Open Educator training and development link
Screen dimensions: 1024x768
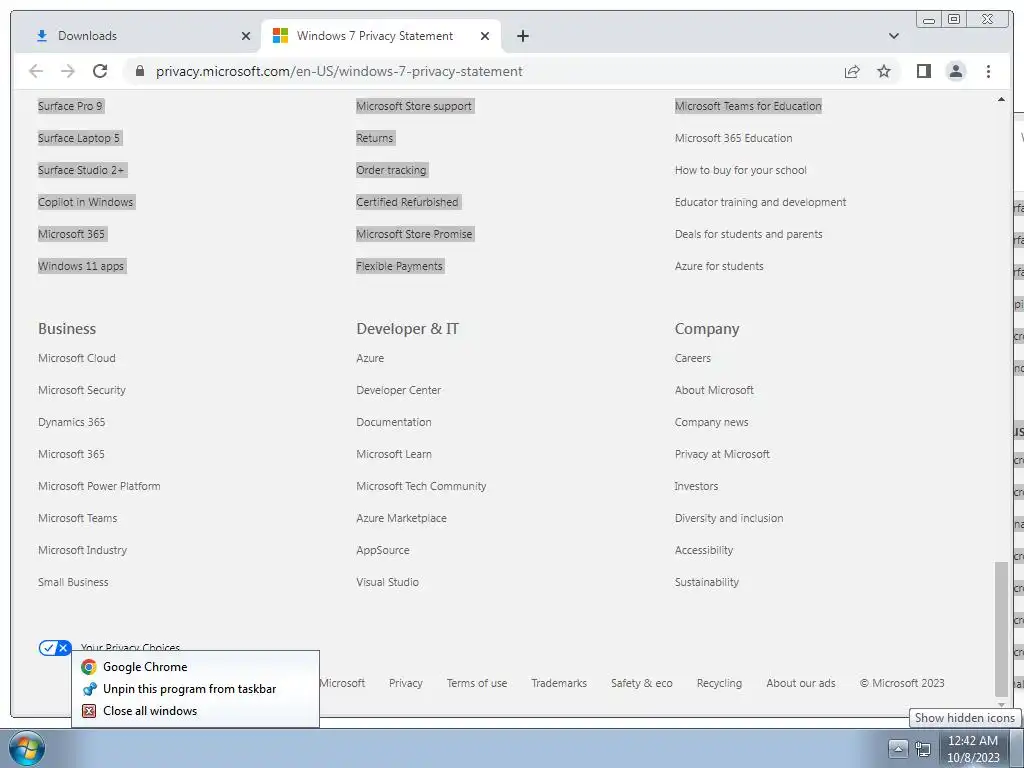(761, 202)
